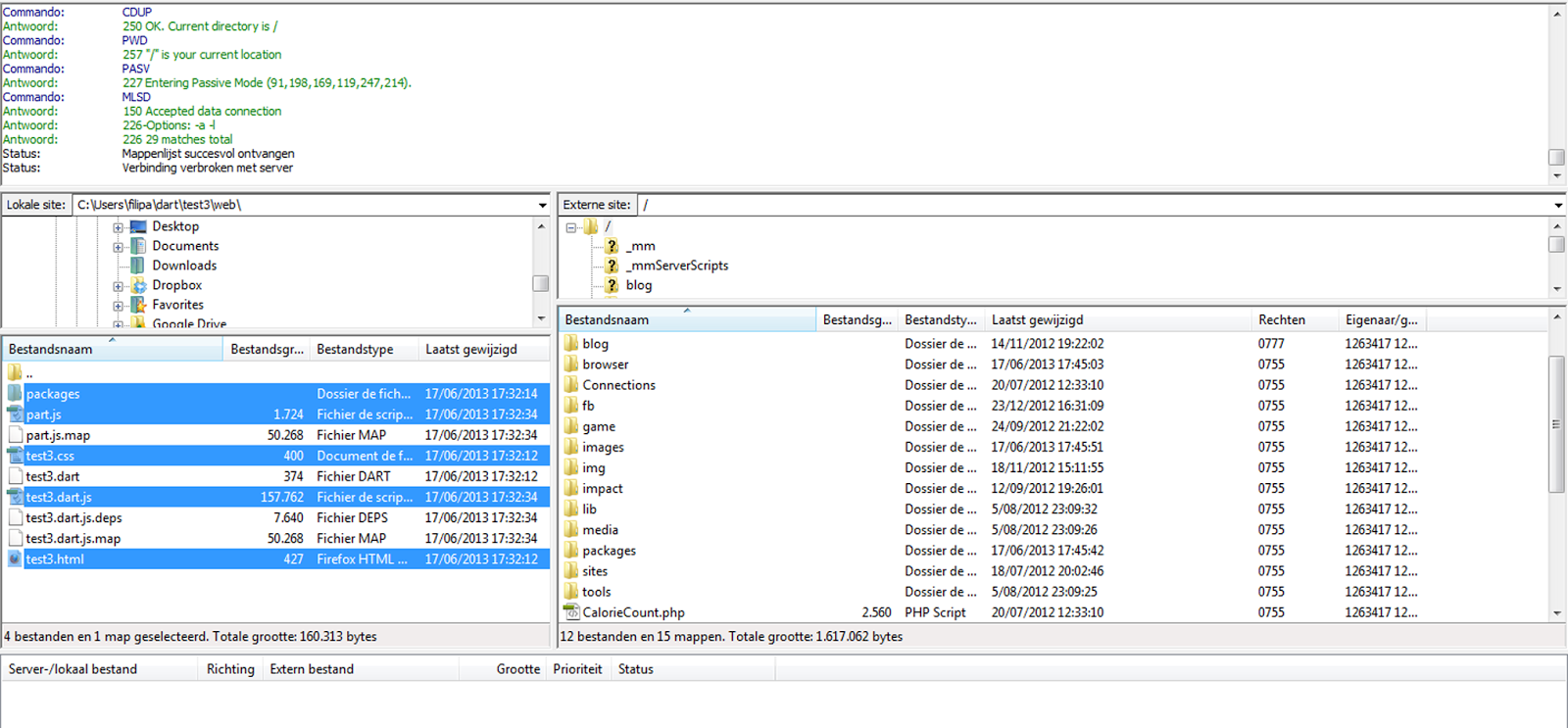Screen dimensions: 1568x728
Task: Collapse the remote root '/' tree node
Action: click(570, 227)
